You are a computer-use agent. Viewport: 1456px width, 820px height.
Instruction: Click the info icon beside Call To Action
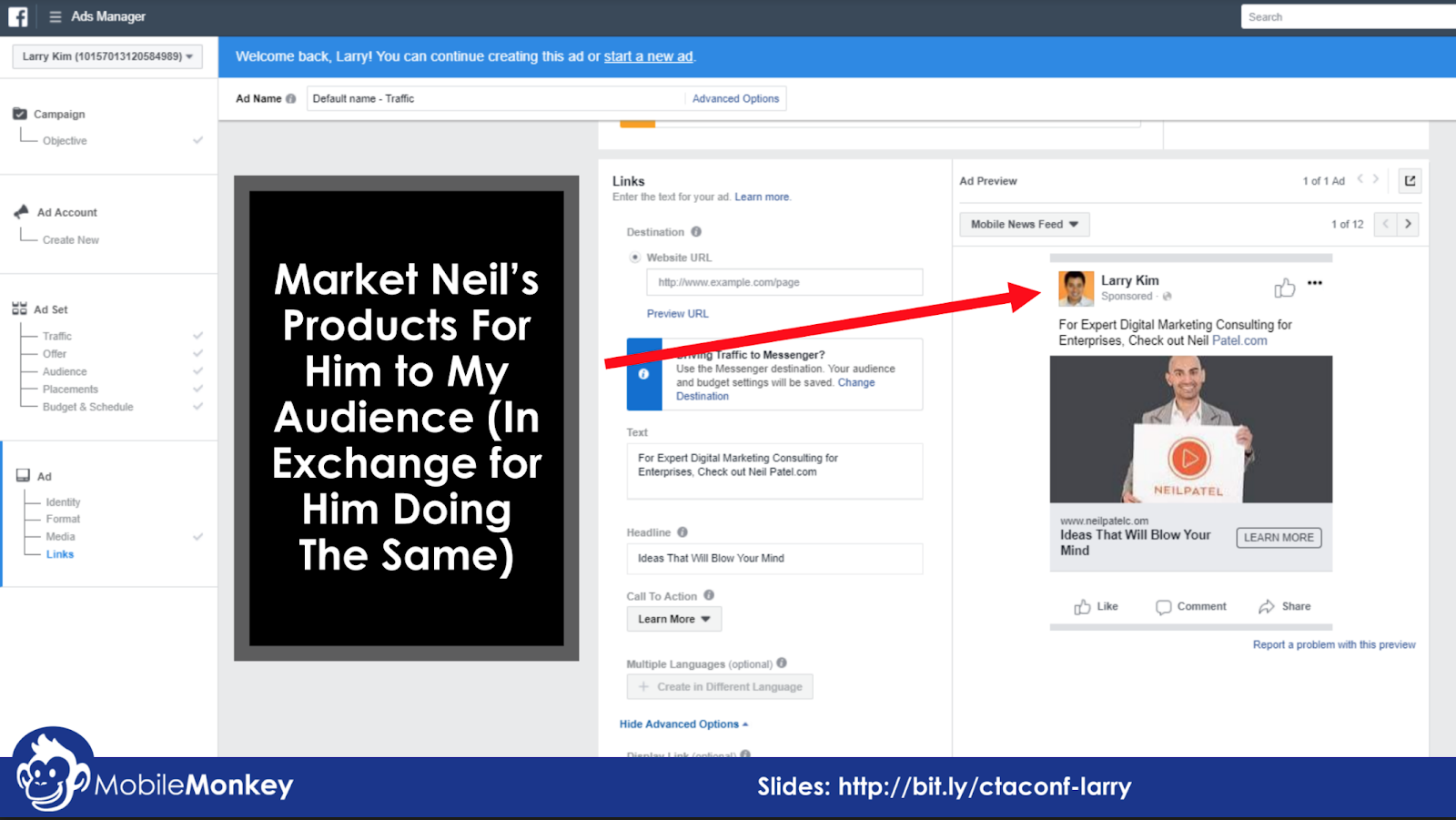709,595
